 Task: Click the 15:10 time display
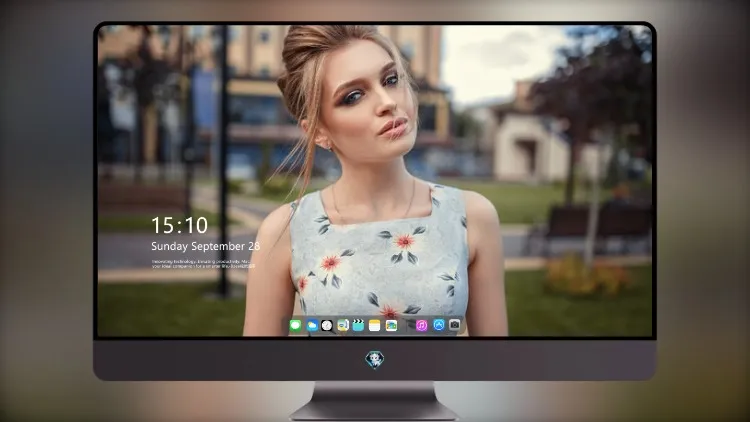(179, 225)
